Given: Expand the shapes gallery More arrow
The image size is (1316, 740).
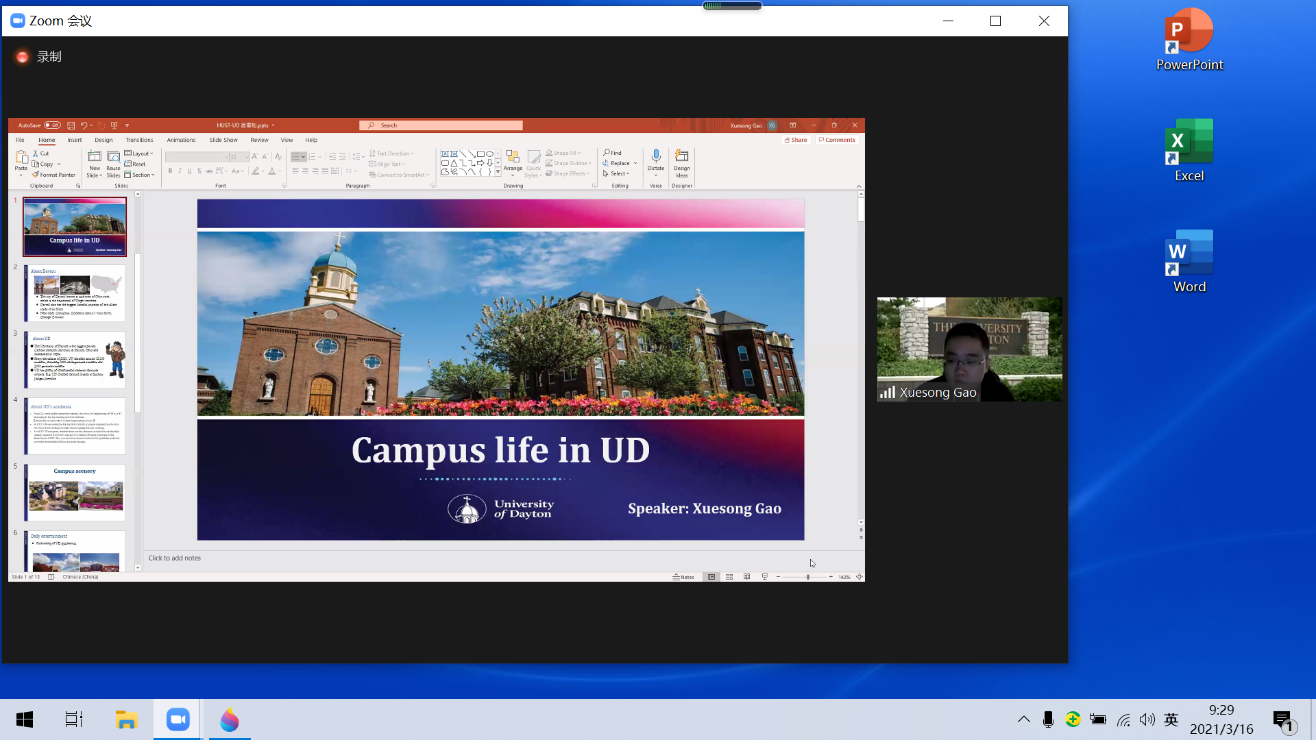Looking at the screenshot, I should click(497, 171).
